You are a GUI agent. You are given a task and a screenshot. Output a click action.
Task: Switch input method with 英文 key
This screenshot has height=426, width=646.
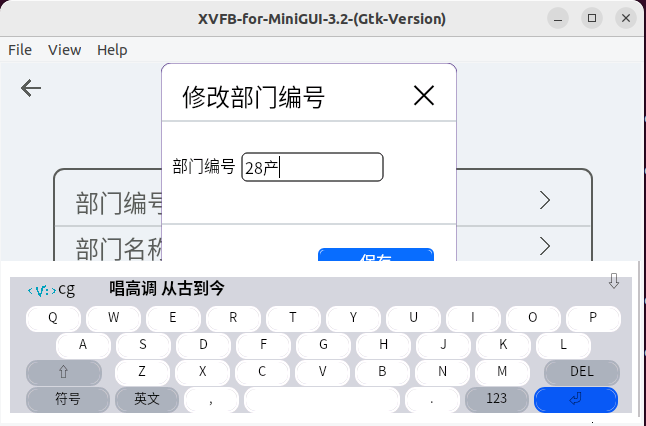pos(147,399)
